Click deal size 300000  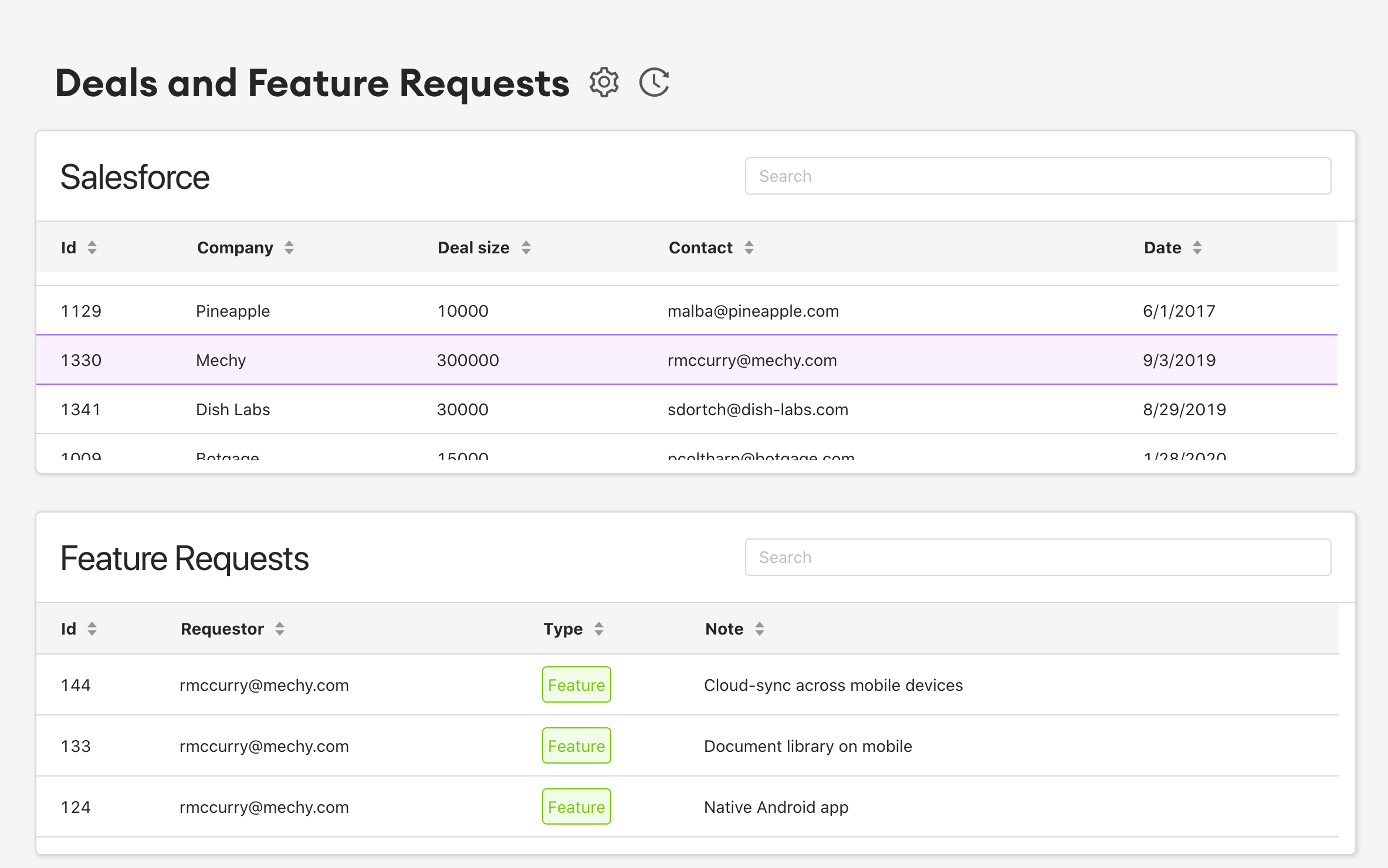[x=468, y=360]
